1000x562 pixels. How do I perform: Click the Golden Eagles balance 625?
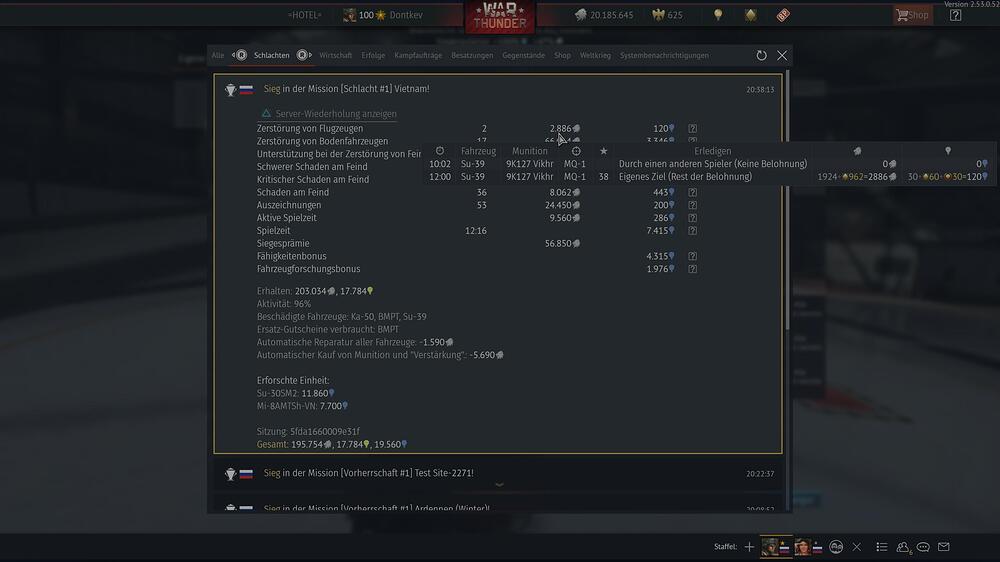[x=668, y=15]
